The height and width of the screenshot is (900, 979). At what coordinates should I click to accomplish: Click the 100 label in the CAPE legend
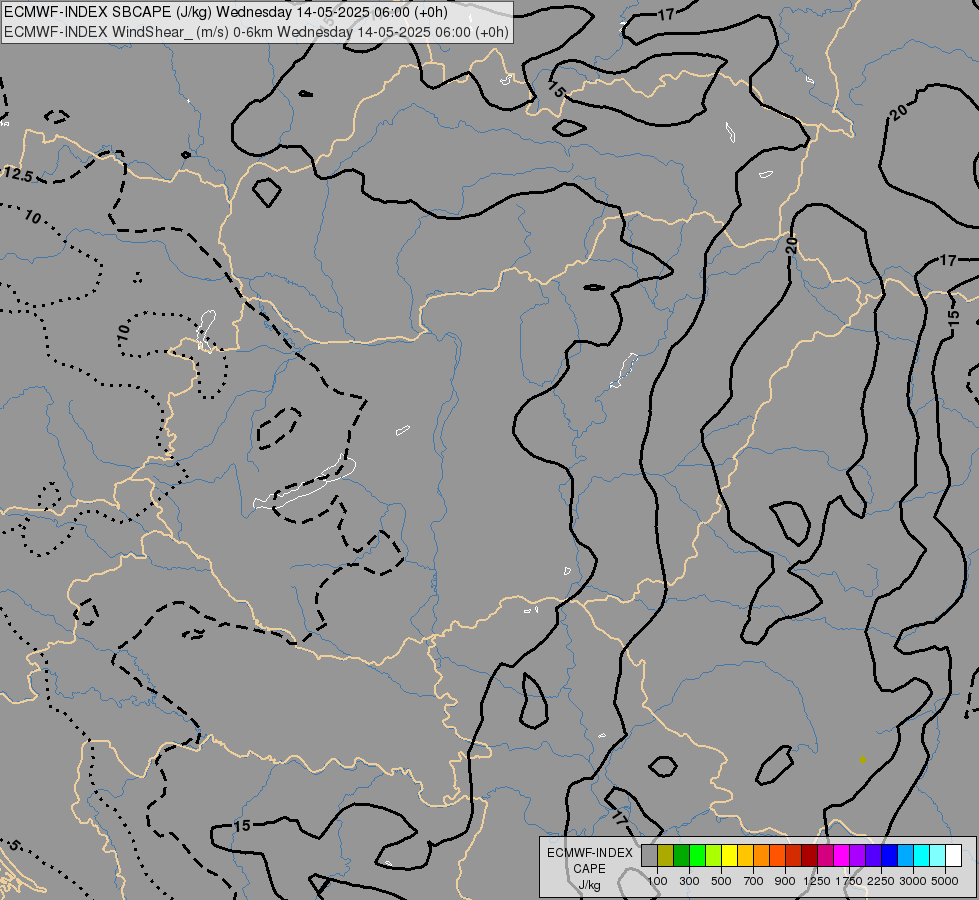click(657, 881)
